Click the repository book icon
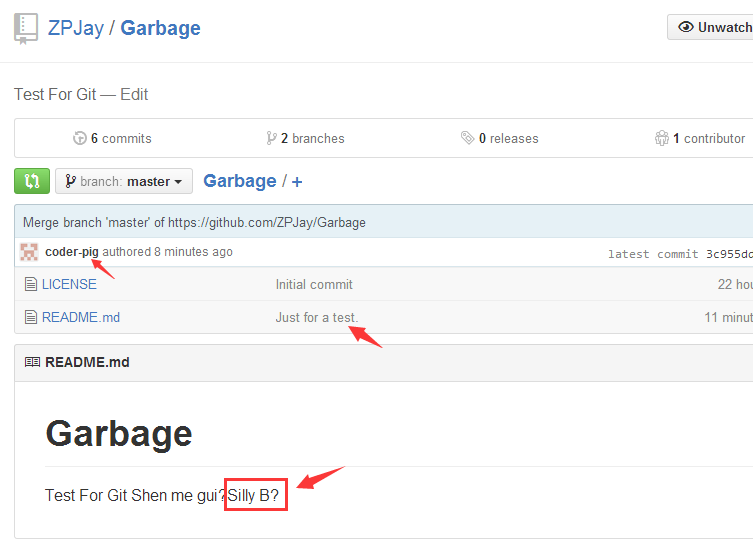The height and width of the screenshot is (542, 753). coord(26,28)
